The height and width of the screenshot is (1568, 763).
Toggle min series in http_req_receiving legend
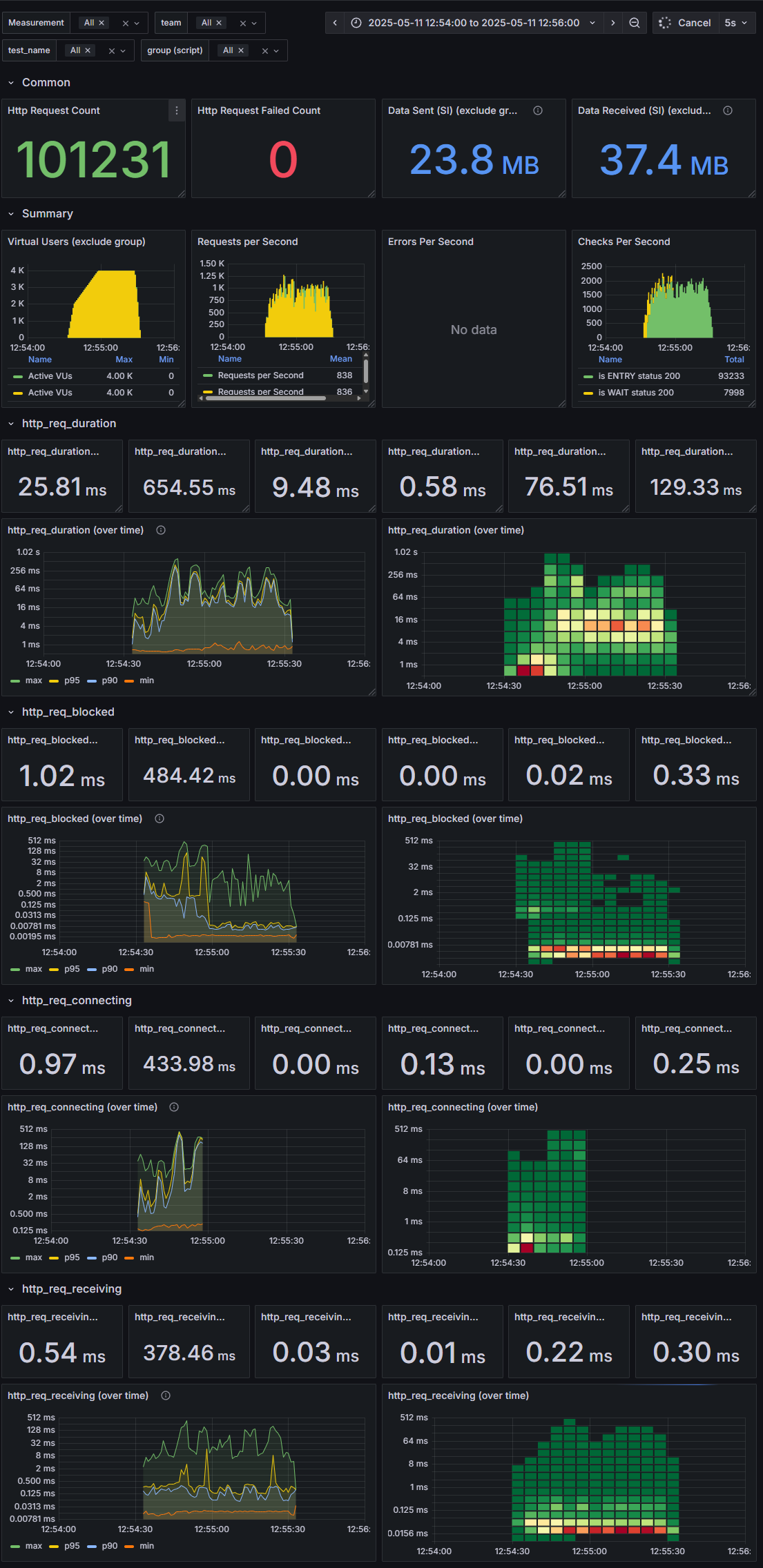[139, 1546]
